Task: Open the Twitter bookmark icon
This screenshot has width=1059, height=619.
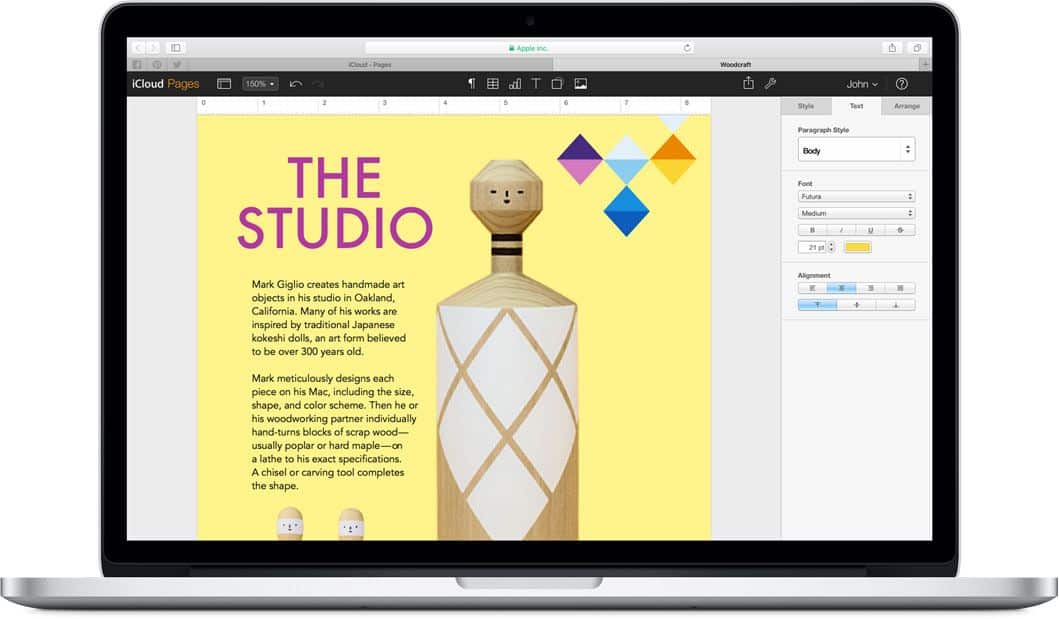Action: point(176,65)
